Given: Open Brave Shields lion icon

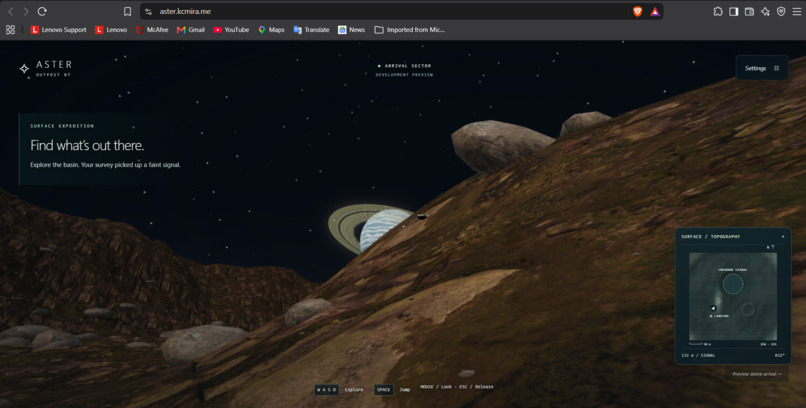Looking at the screenshot, I should pos(637,11).
